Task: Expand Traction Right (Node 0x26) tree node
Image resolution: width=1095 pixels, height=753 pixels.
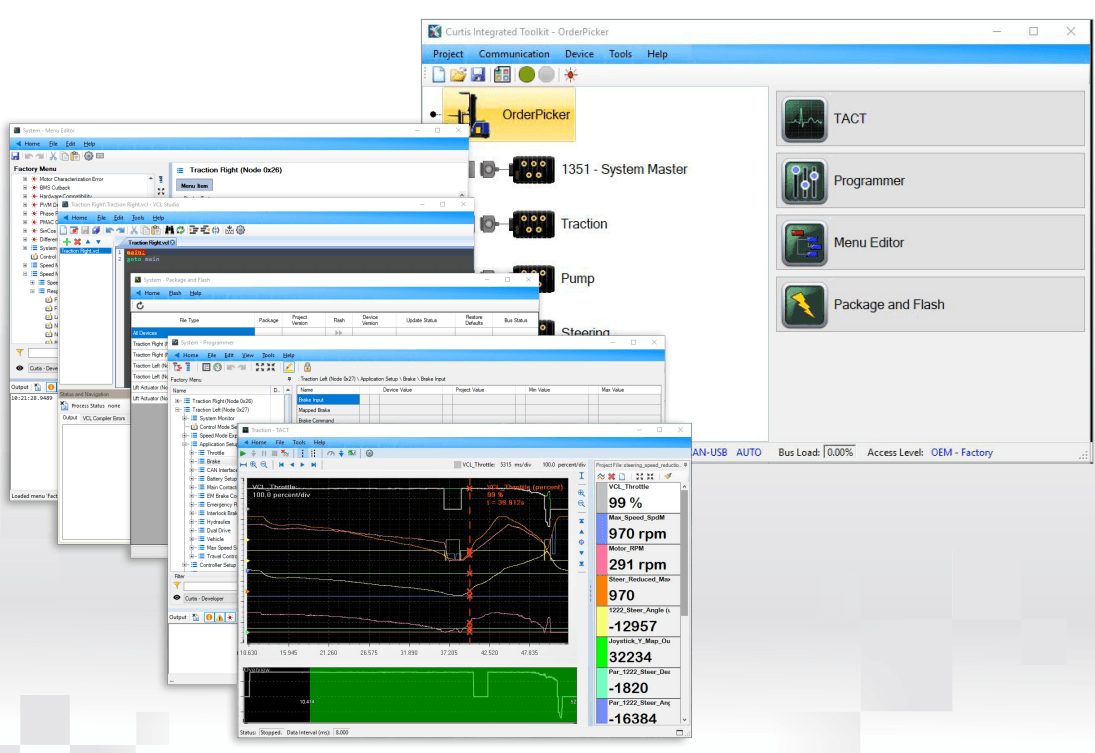Action: [x=179, y=401]
